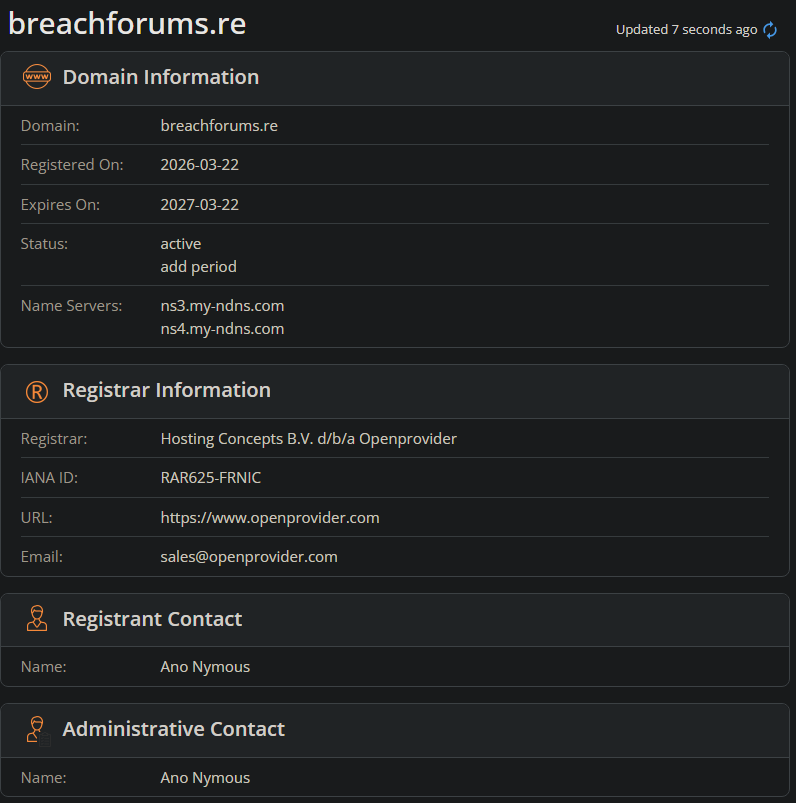This screenshot has width=796, height=803.
Task: Click the R icon for Registrar Information
Action: point(37,392)
